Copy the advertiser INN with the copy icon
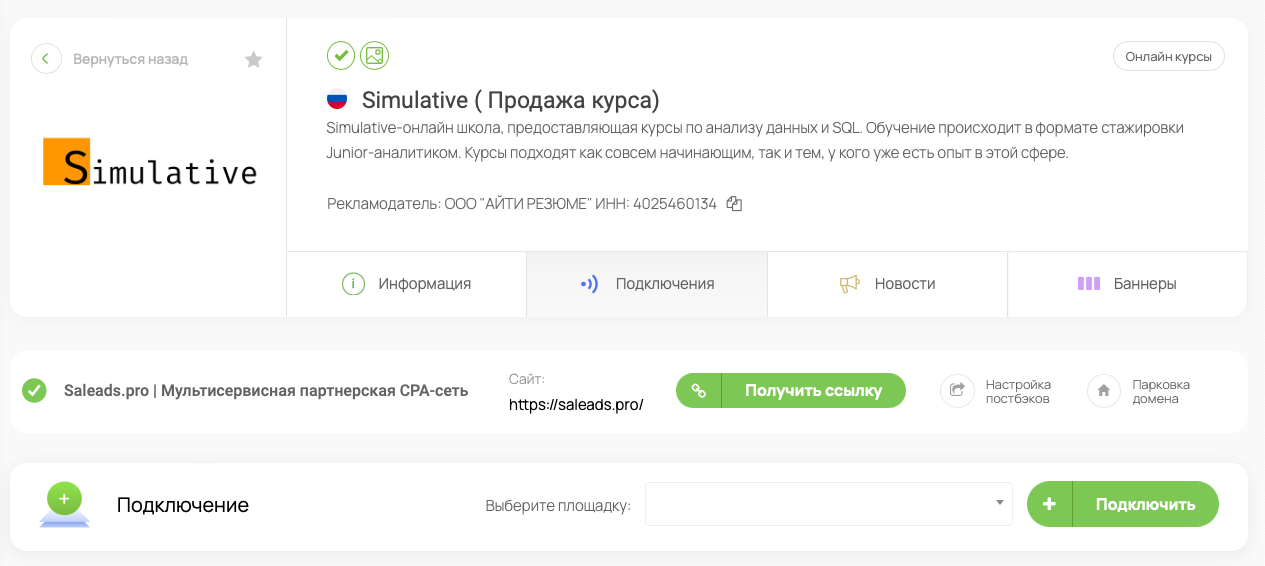This screenshot has width=1265, height=566. tap(734, 204)
